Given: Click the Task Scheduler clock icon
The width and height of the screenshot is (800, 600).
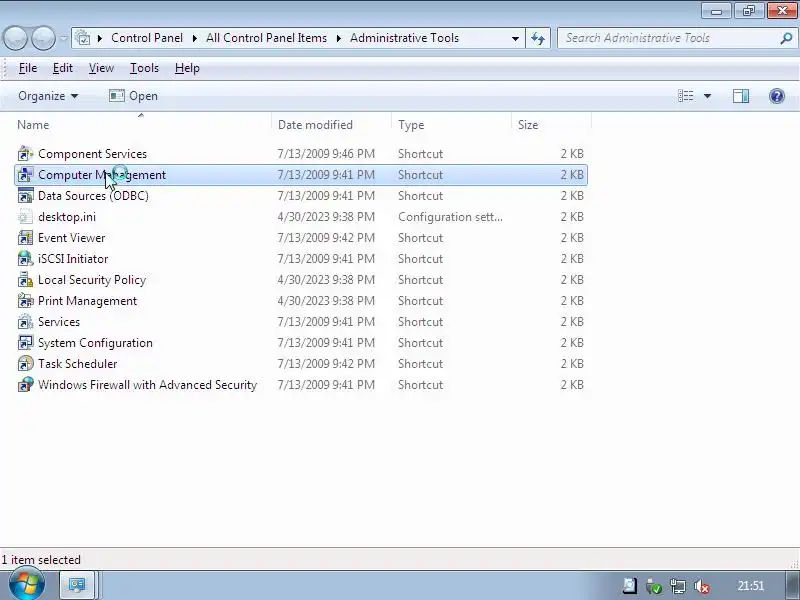Looking at the screenshot, I should [25, 363].
